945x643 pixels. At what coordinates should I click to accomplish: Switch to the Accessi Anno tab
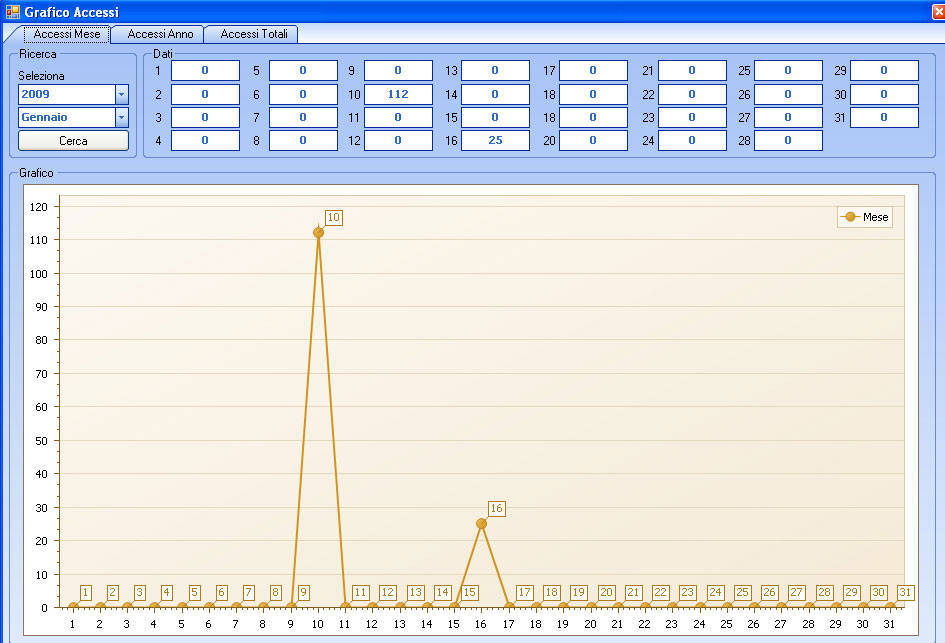[x=160, y=34]
